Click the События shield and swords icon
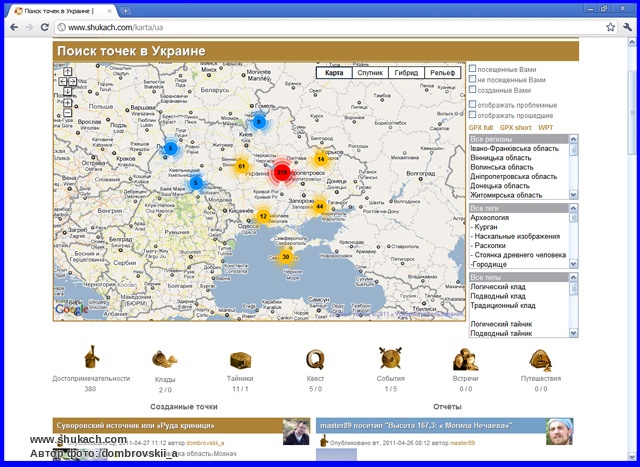This screenshot has width=640, height=467. click(391, 358)
